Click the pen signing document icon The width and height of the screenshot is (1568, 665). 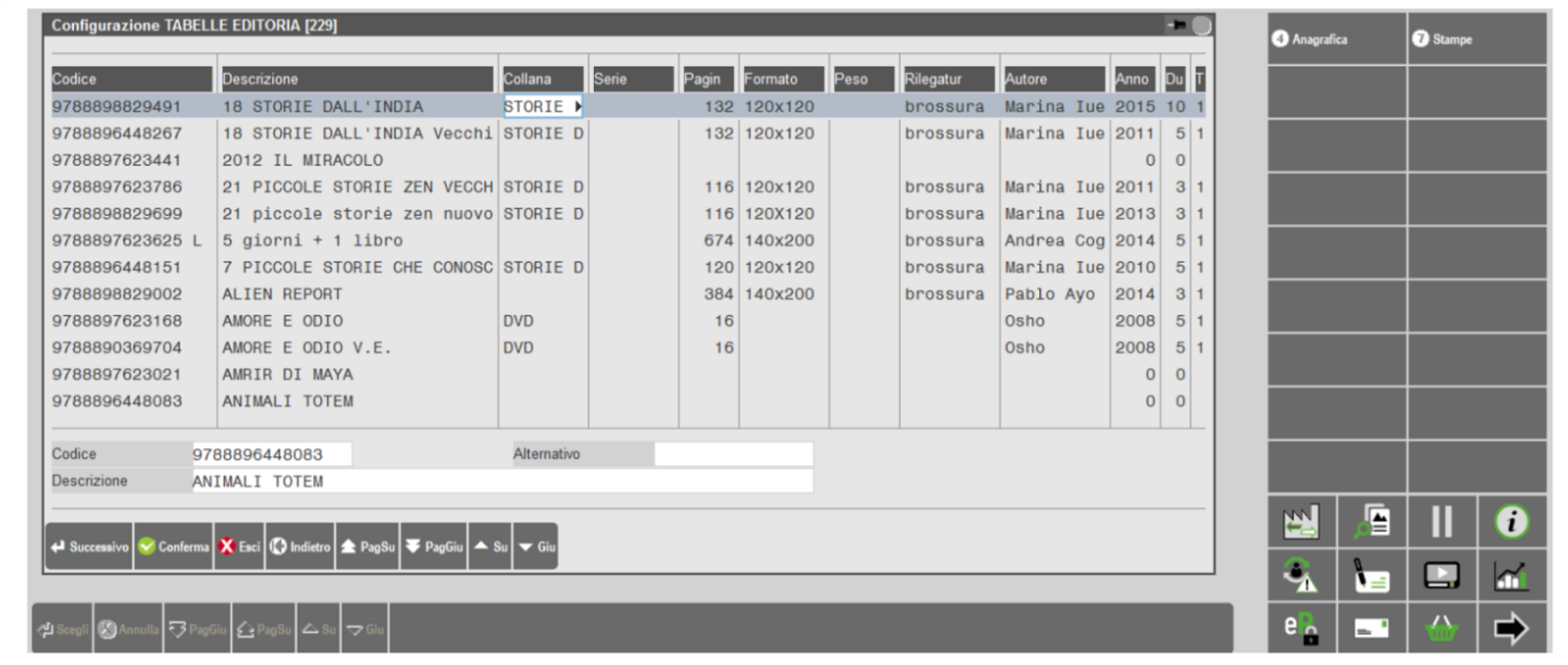click(x=1372, y=576)
